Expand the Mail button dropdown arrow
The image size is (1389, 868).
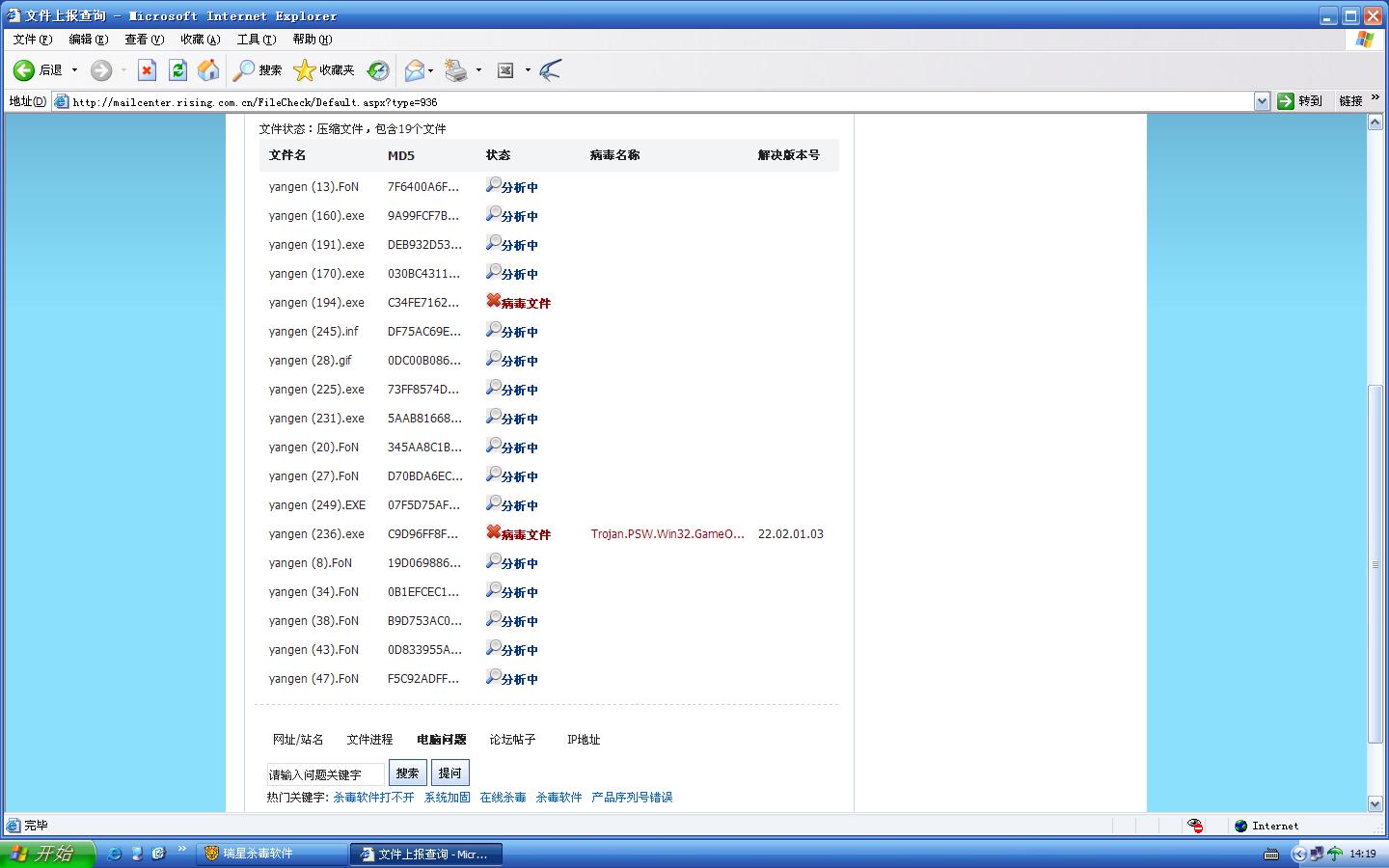pyautogui.click(x=430, y=70)
